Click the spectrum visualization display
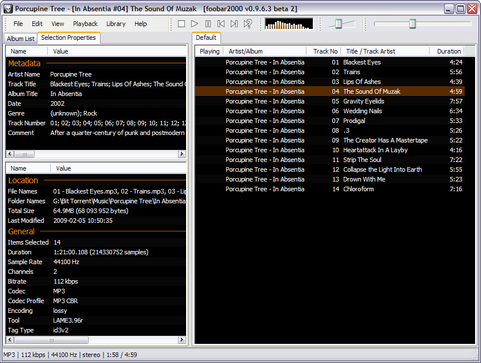 [289, 24]
